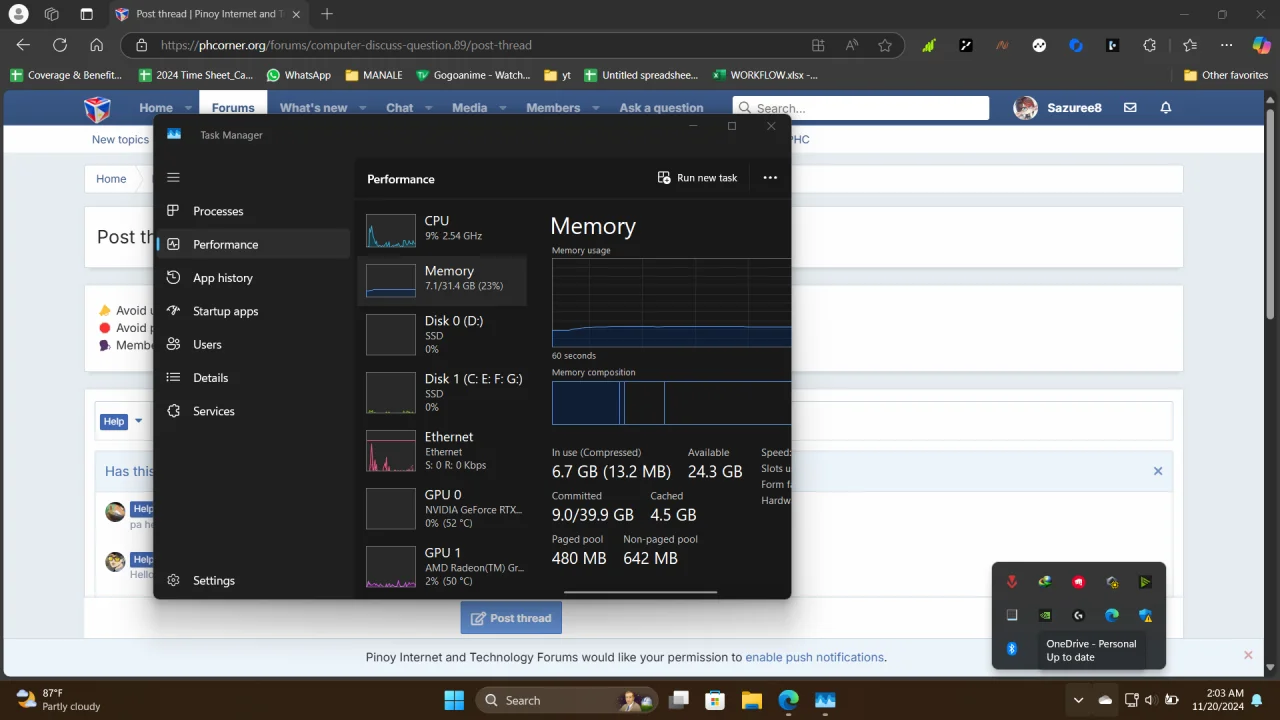Open WORKFLOW.xlsx bookmark

coord(765,75)
